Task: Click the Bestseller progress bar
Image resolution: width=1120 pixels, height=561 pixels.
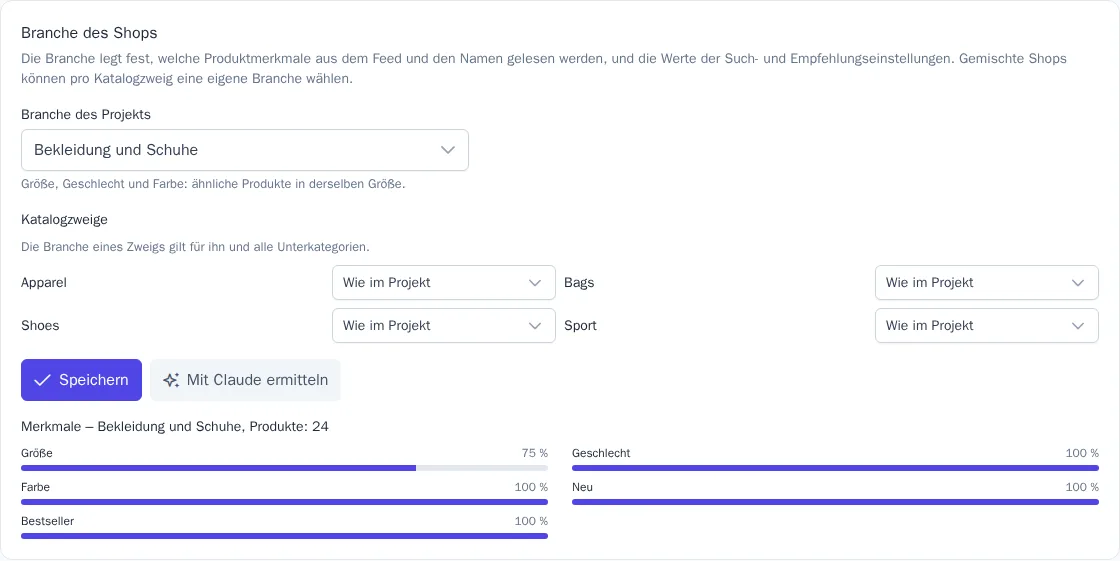Action: (x=284, y=536)
